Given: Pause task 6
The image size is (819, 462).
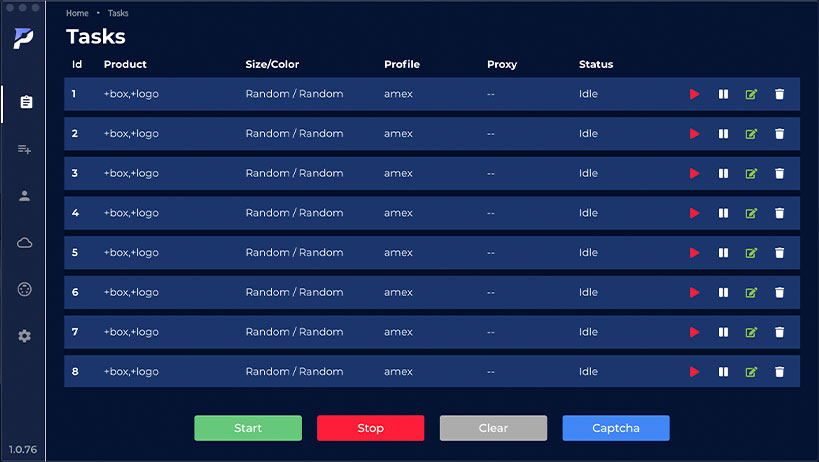Looking at the screenshot, I should coord(723,292).
